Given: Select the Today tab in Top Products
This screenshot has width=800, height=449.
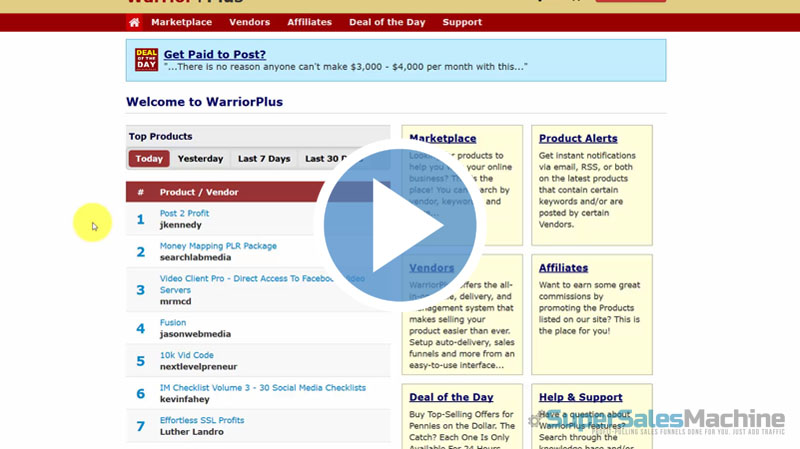Looking at the screenshot, I should 149,159.
